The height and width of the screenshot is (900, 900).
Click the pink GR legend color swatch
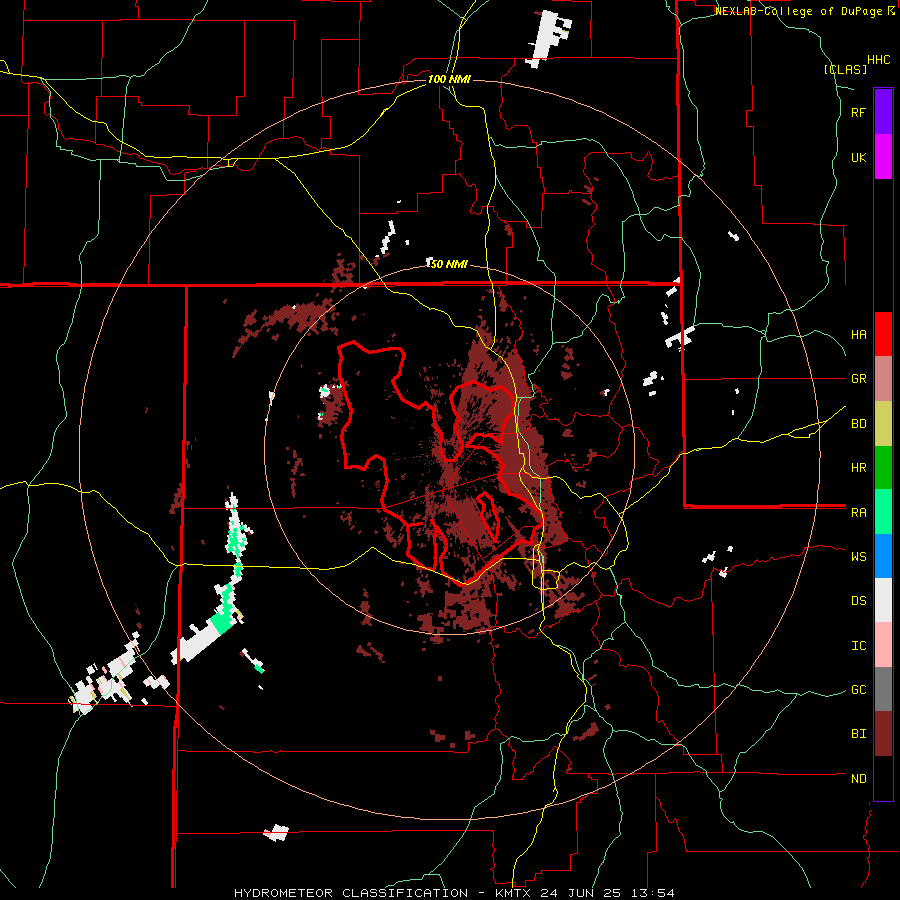[883, 379]
